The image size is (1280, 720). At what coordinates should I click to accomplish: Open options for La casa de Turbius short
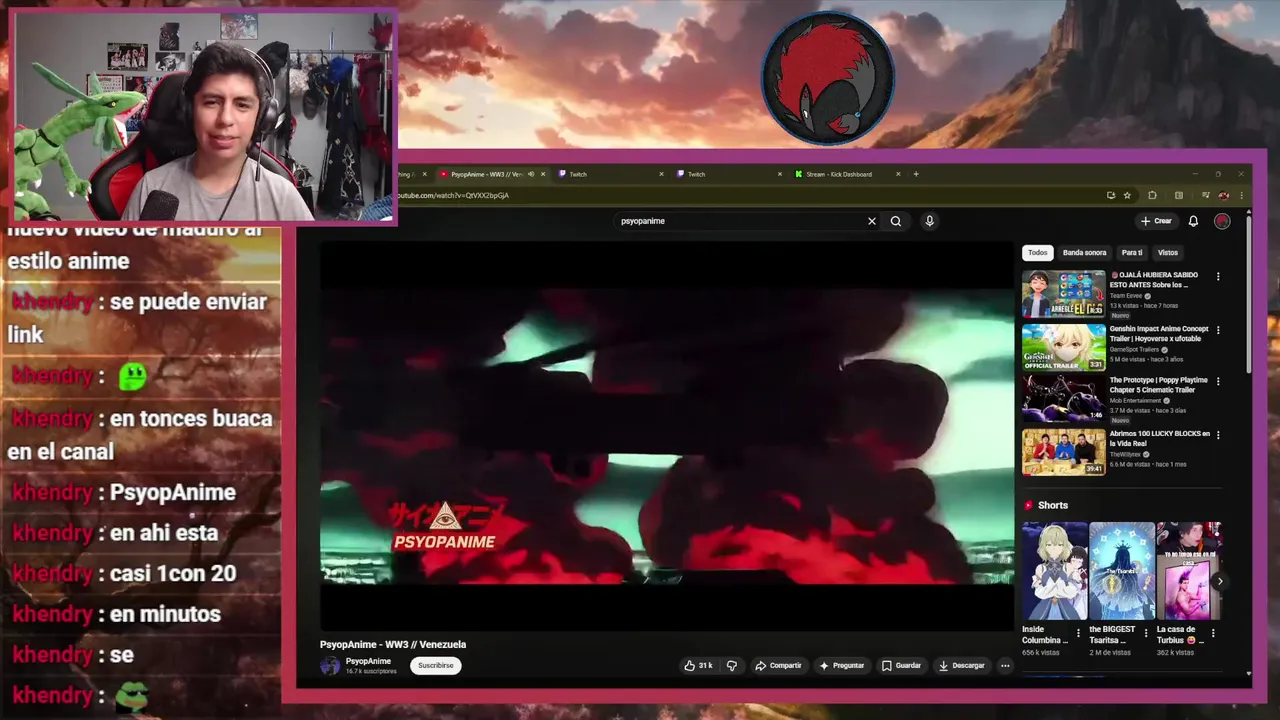pyautogui.click(x=1213, y=633)
